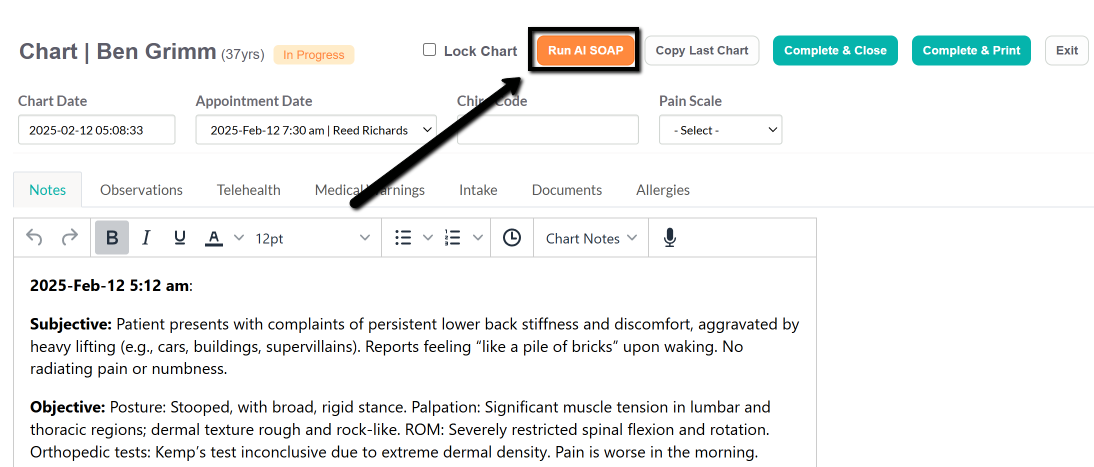Click the Complete & Close button
This screenshot has width=1094, height=467.
tap(835, 50)
